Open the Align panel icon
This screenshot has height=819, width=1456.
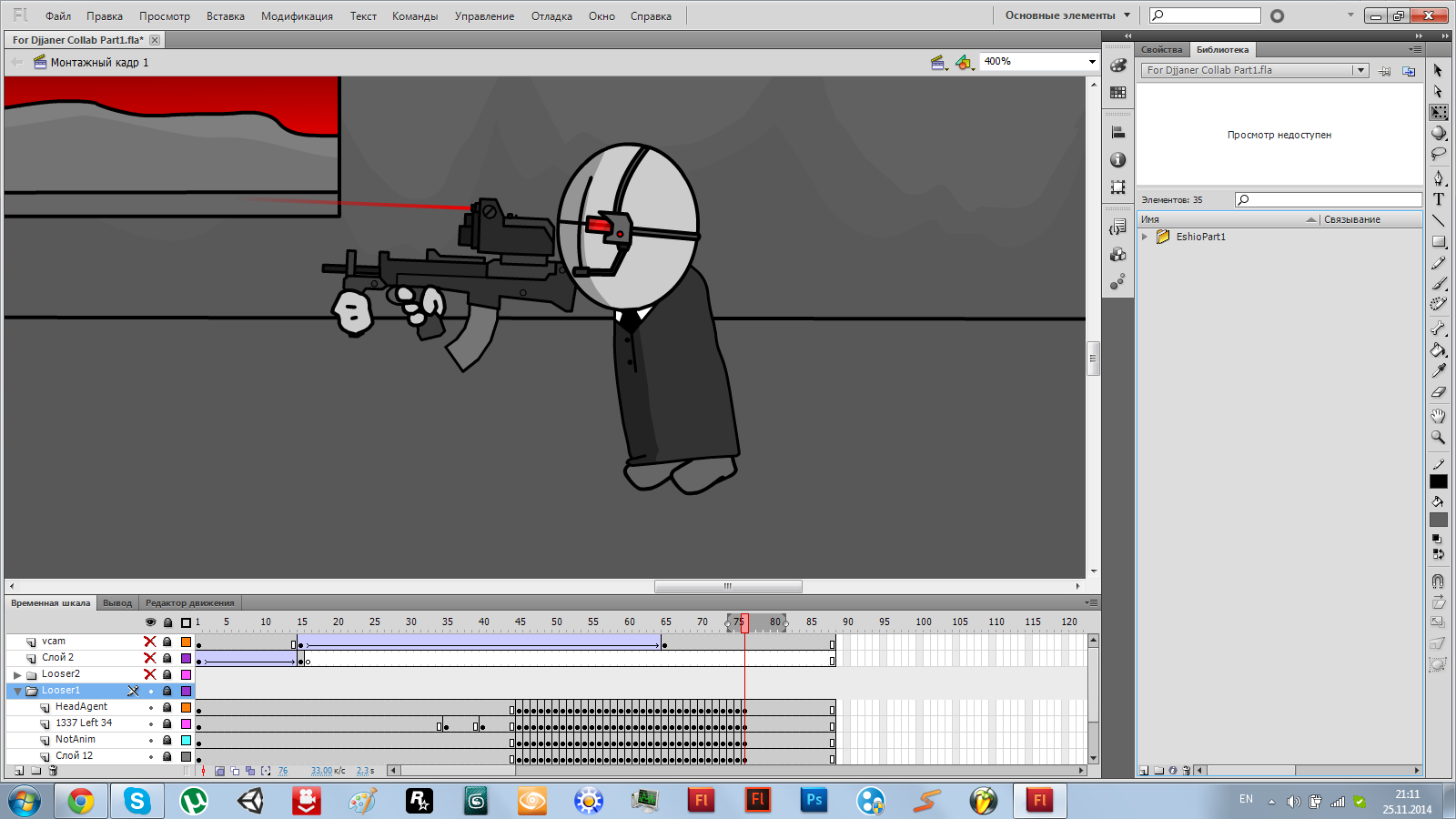1118,133
